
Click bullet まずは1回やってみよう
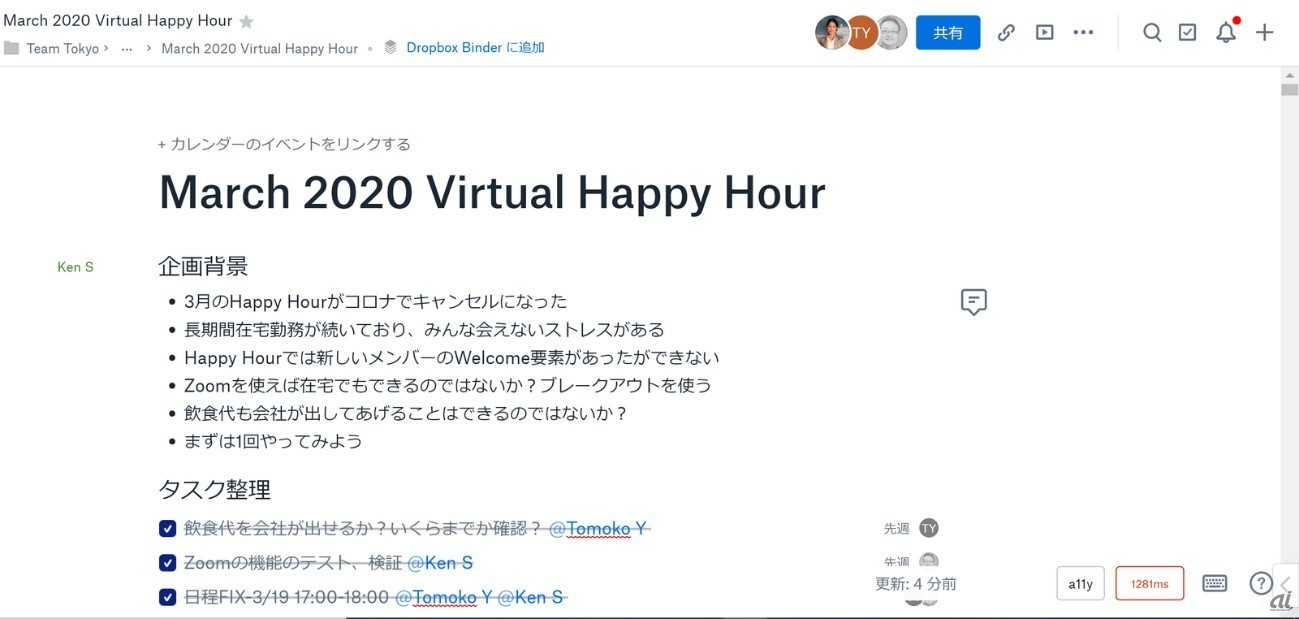[x=273, y=441]
